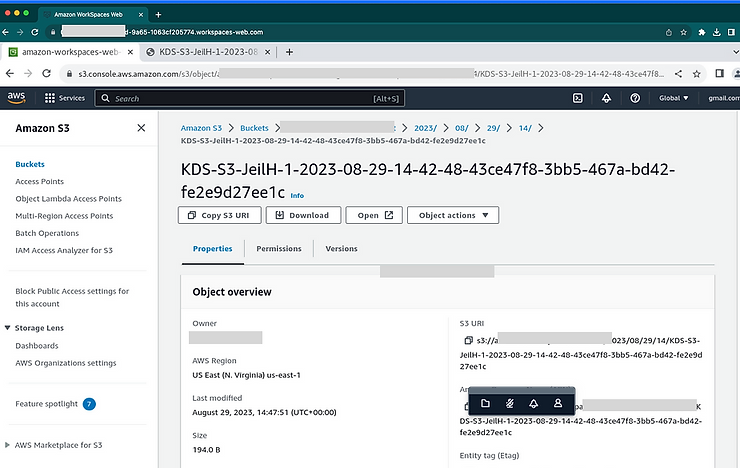Open Object Lambda Access Points
The height and width of the screenshot is (468, 740).
tap(68, 199)
